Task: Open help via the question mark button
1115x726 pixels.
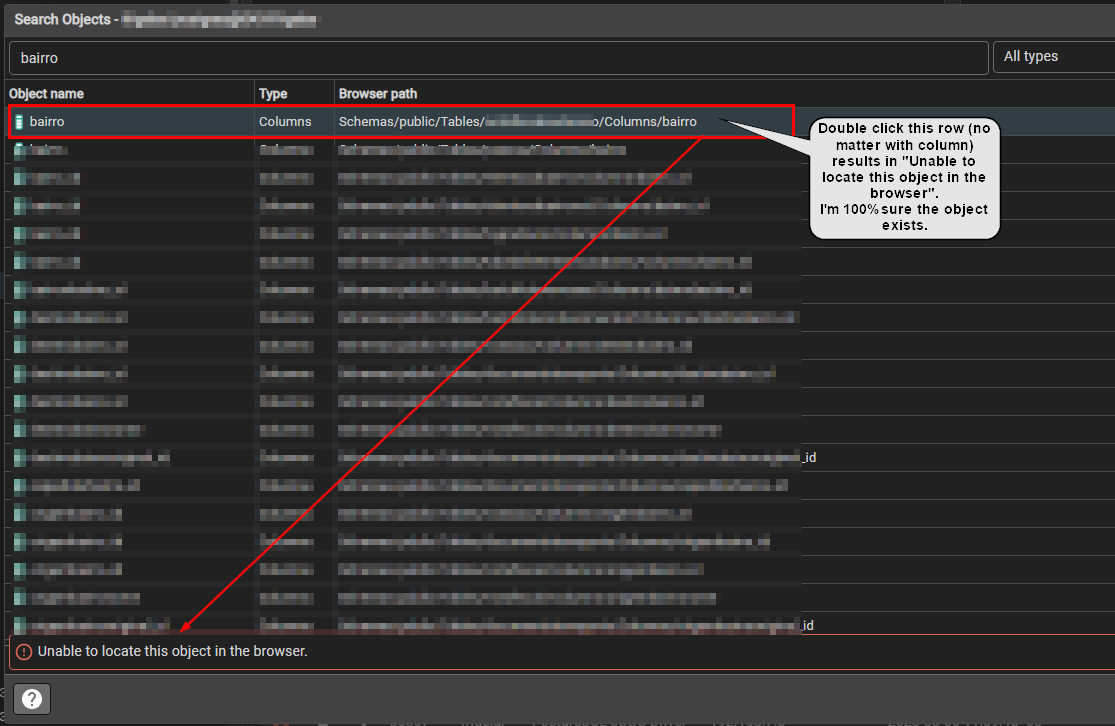Action: (x=32, y=698)
